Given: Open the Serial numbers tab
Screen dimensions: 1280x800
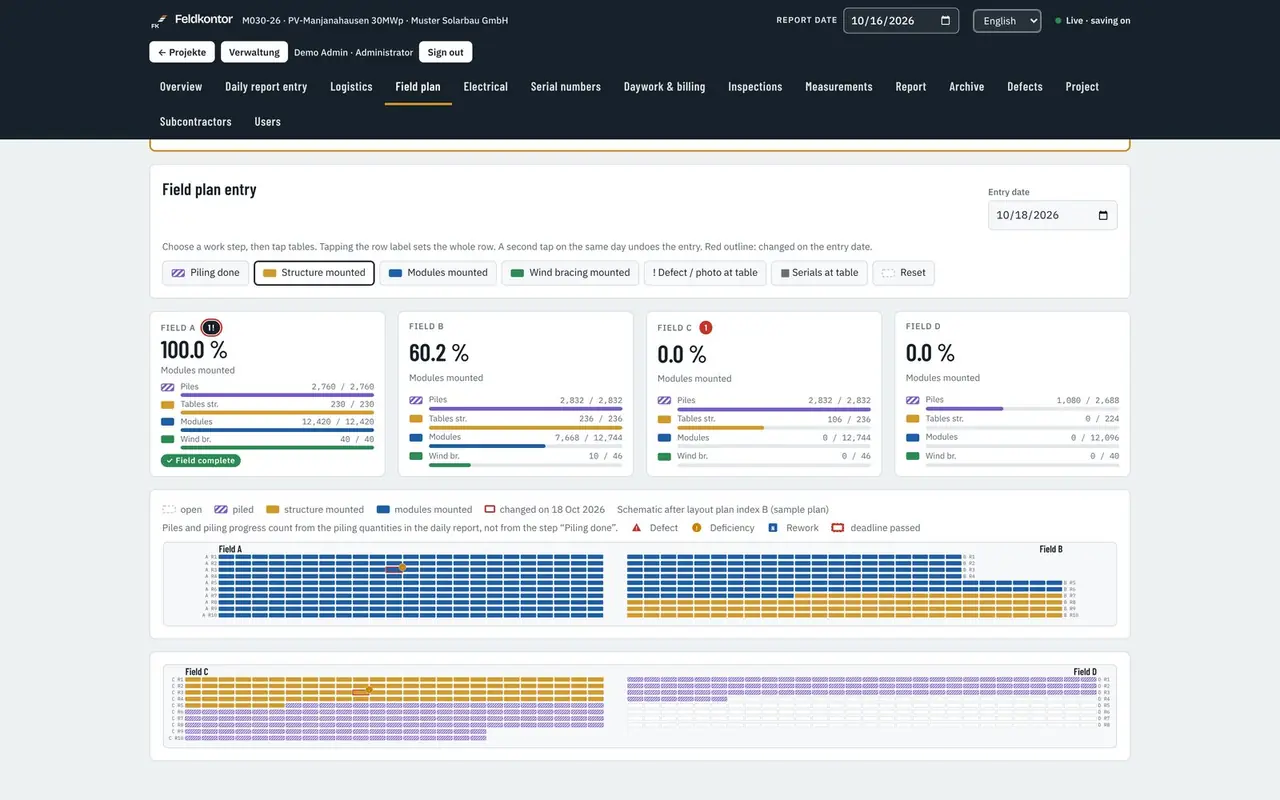Looking at the screenshot, I should (x=566, y=87).
